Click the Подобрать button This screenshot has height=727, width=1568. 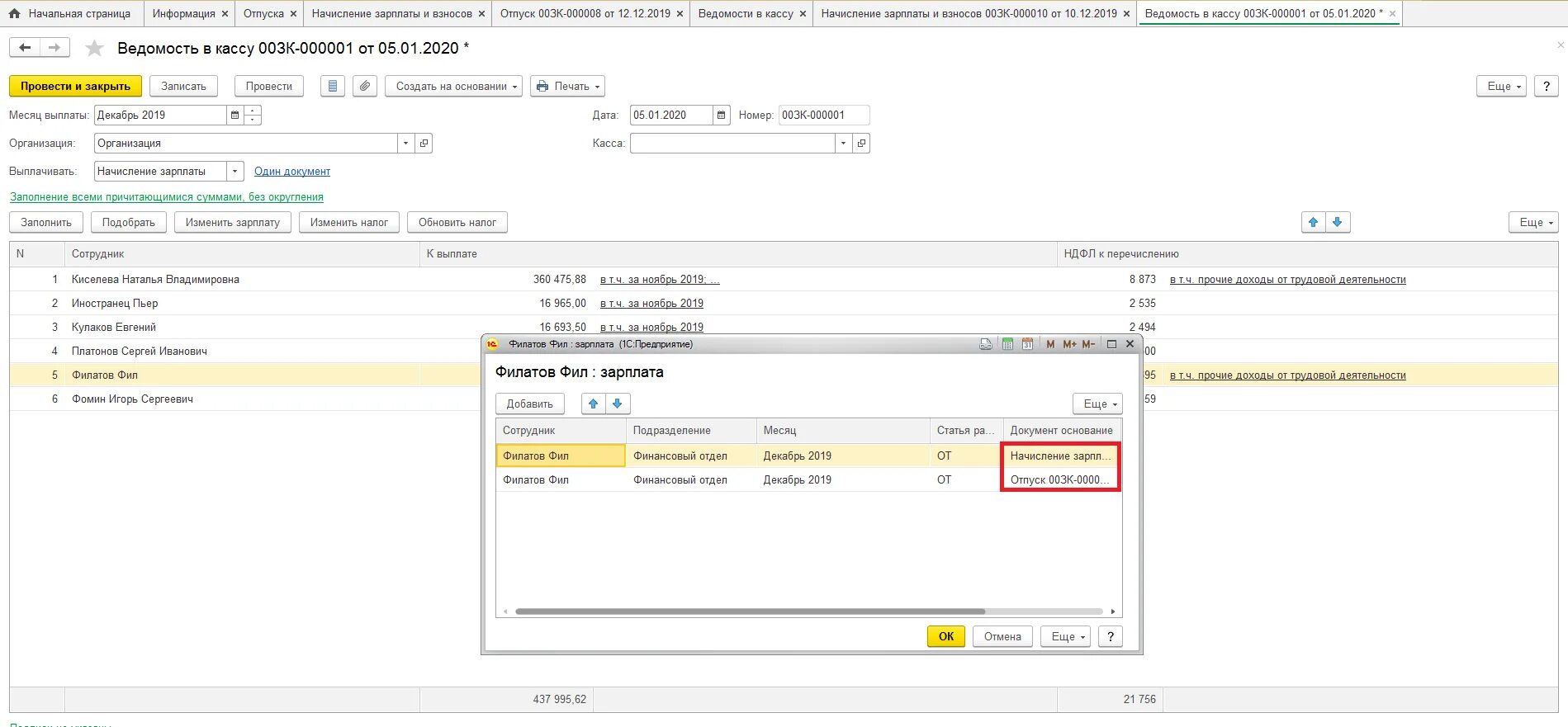129,222
